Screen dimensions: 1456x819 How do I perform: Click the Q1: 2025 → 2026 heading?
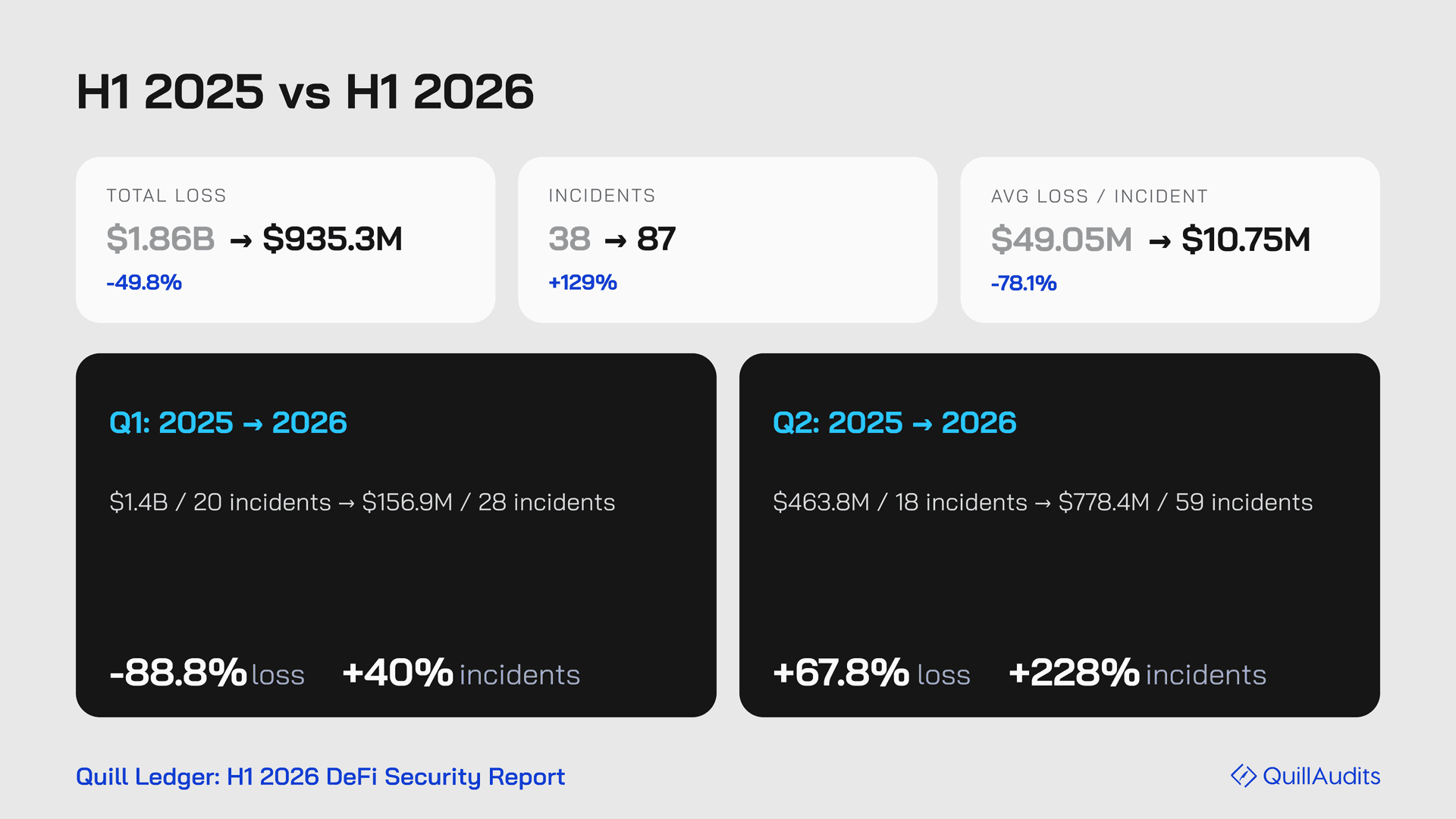pyautogui.click(x=228, y=422)
